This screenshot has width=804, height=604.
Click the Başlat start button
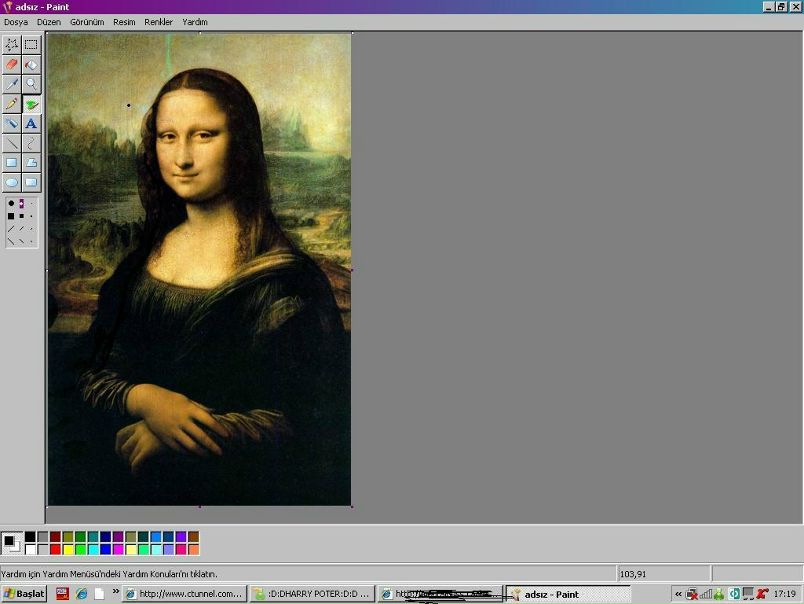pyautogui.click(x=24, y=594)
